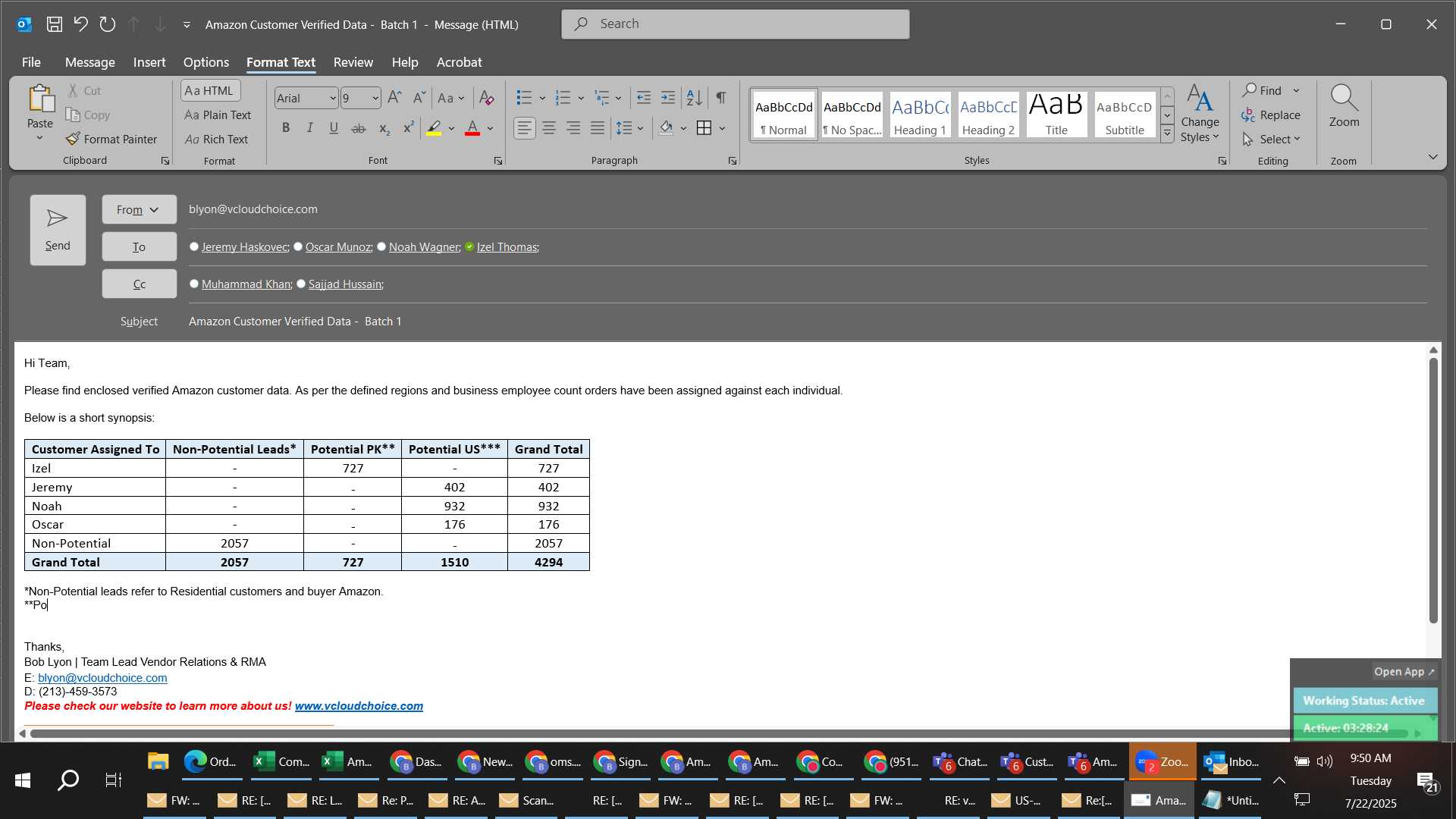Viewport: 1456px width, 819px height.
Task: Click the Send envelope button
Action: [x=58, y=230]
